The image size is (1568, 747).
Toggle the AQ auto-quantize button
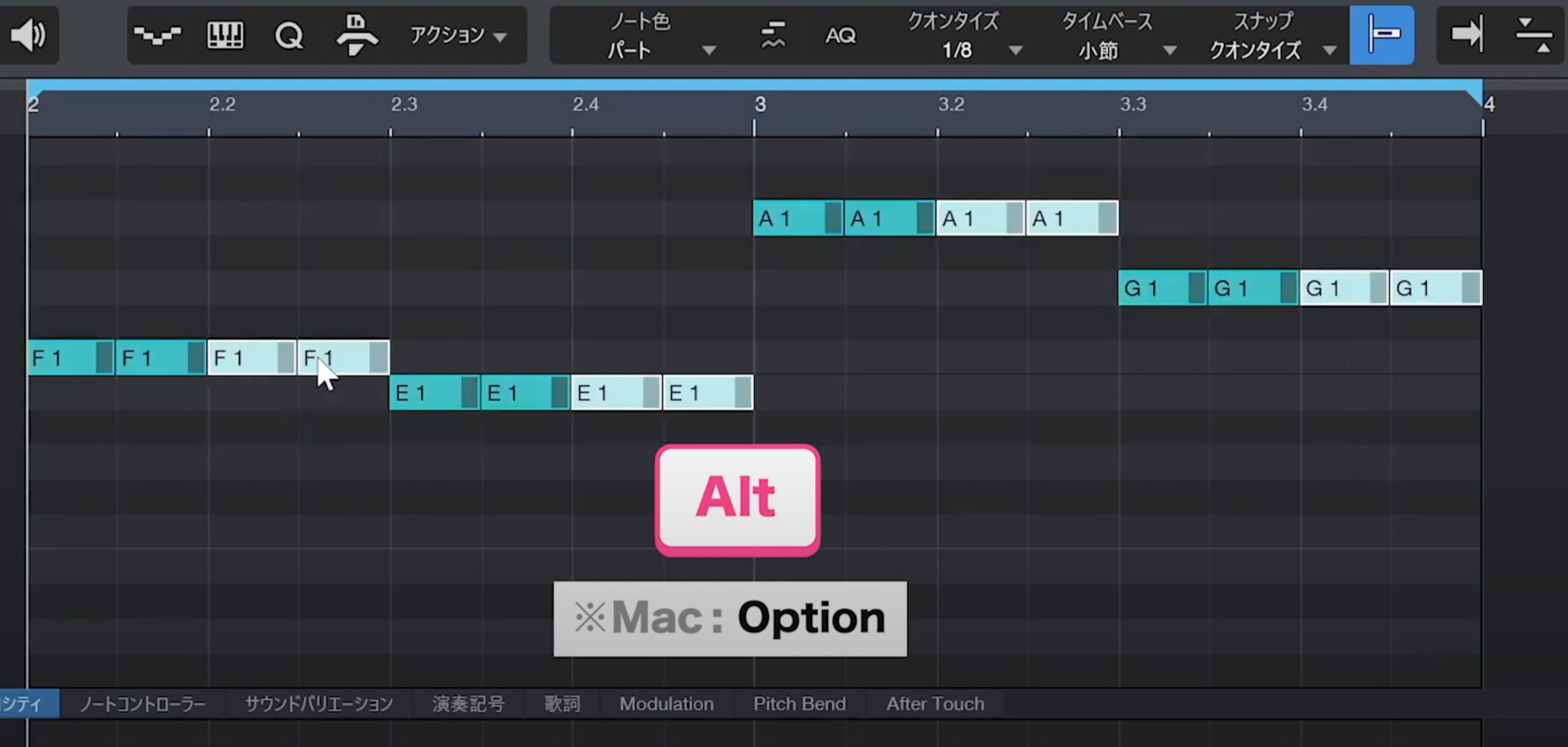pyautogui.click(x=840, y=35)
